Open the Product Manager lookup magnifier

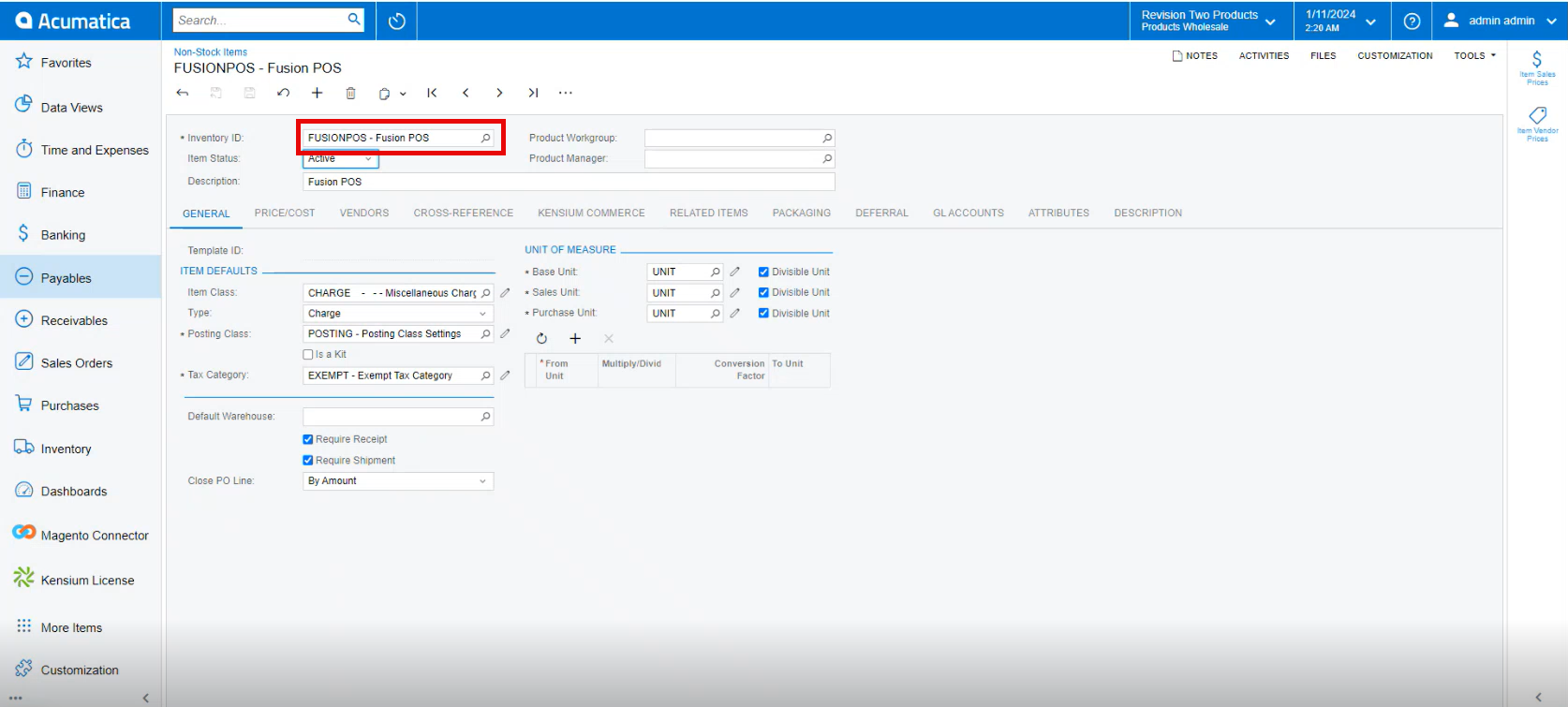pos(827,159)
